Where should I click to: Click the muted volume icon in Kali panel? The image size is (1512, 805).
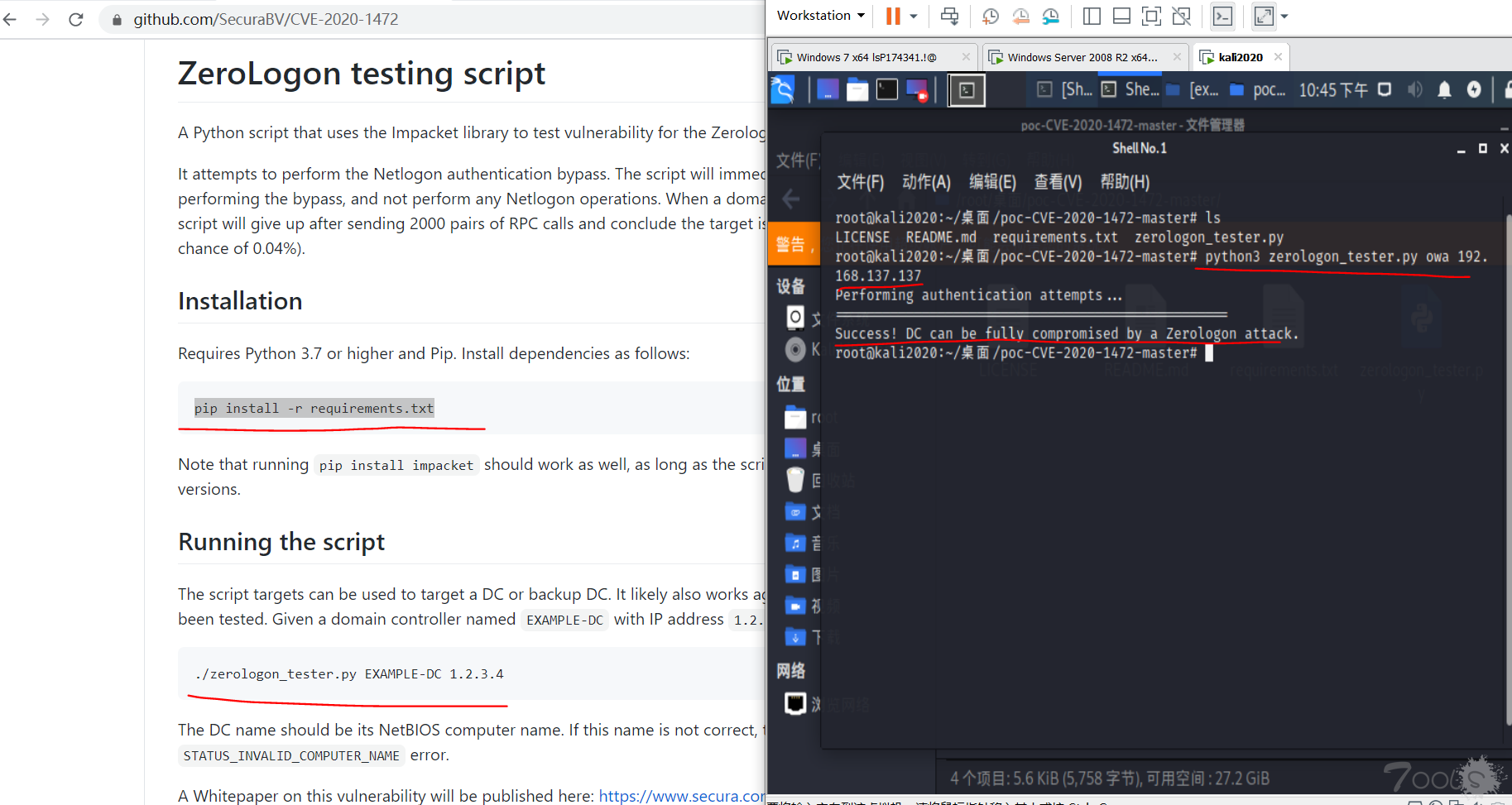pos(1415,89)
